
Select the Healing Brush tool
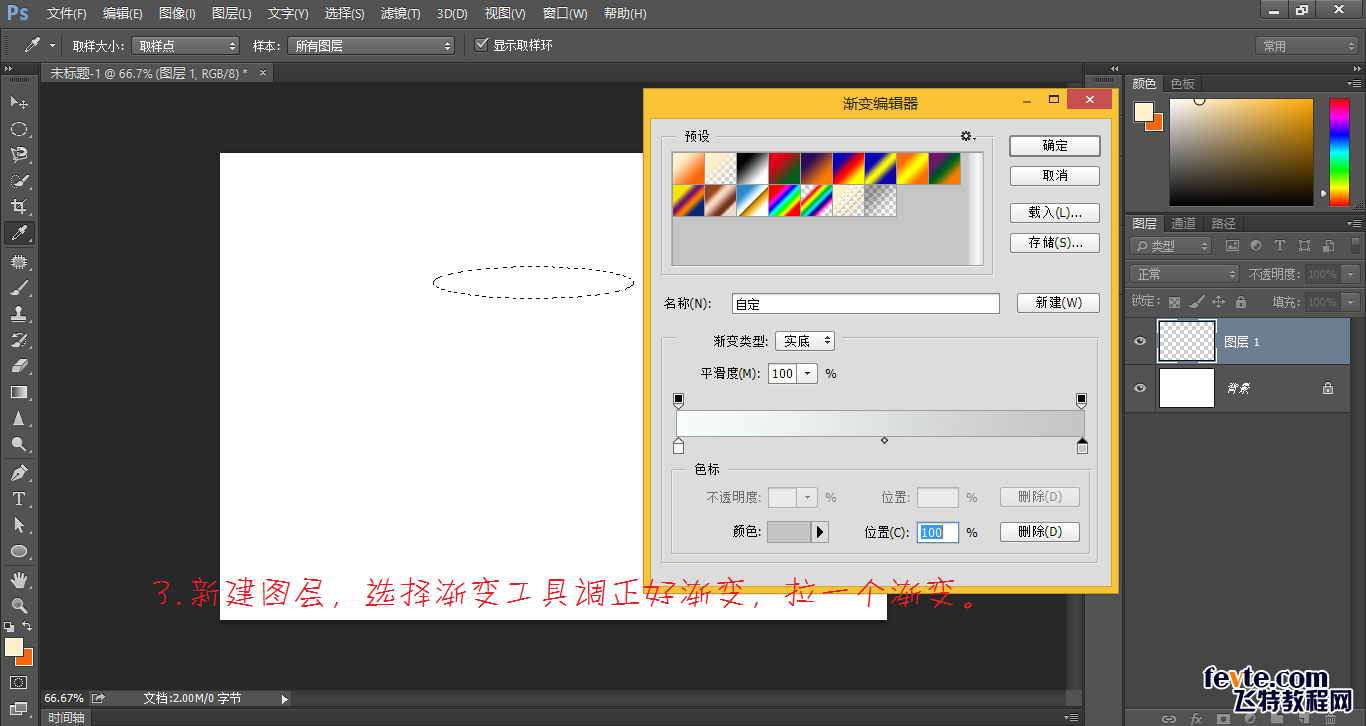(19, 262)
